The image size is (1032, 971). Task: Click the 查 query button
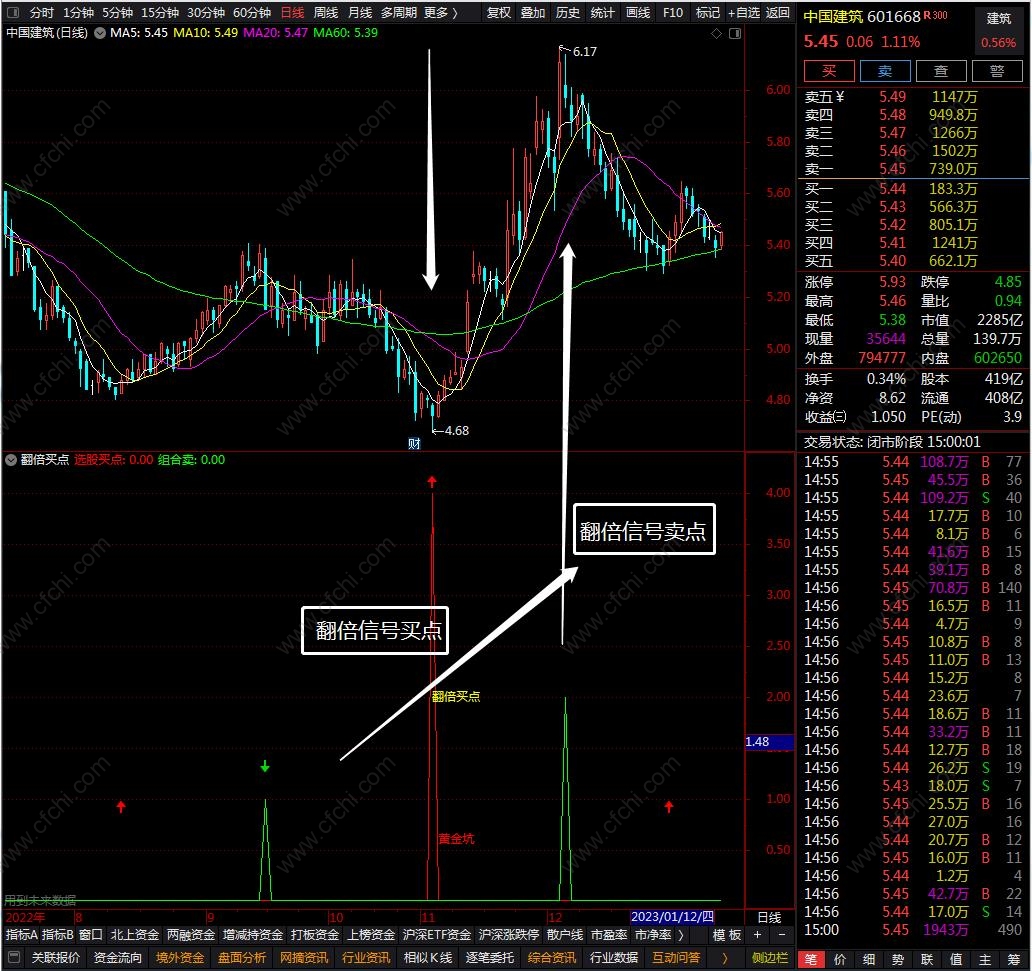(x=941, y=71)
